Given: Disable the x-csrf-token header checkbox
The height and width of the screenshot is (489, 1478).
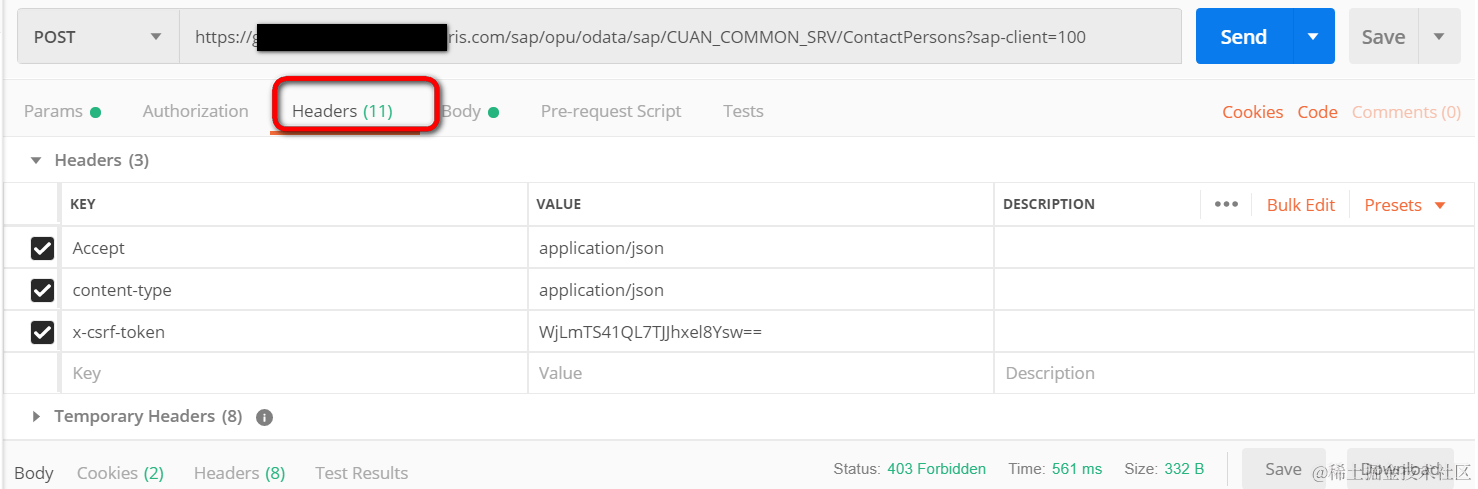Looking at the screenshot, I should click(x=42, y=332).
